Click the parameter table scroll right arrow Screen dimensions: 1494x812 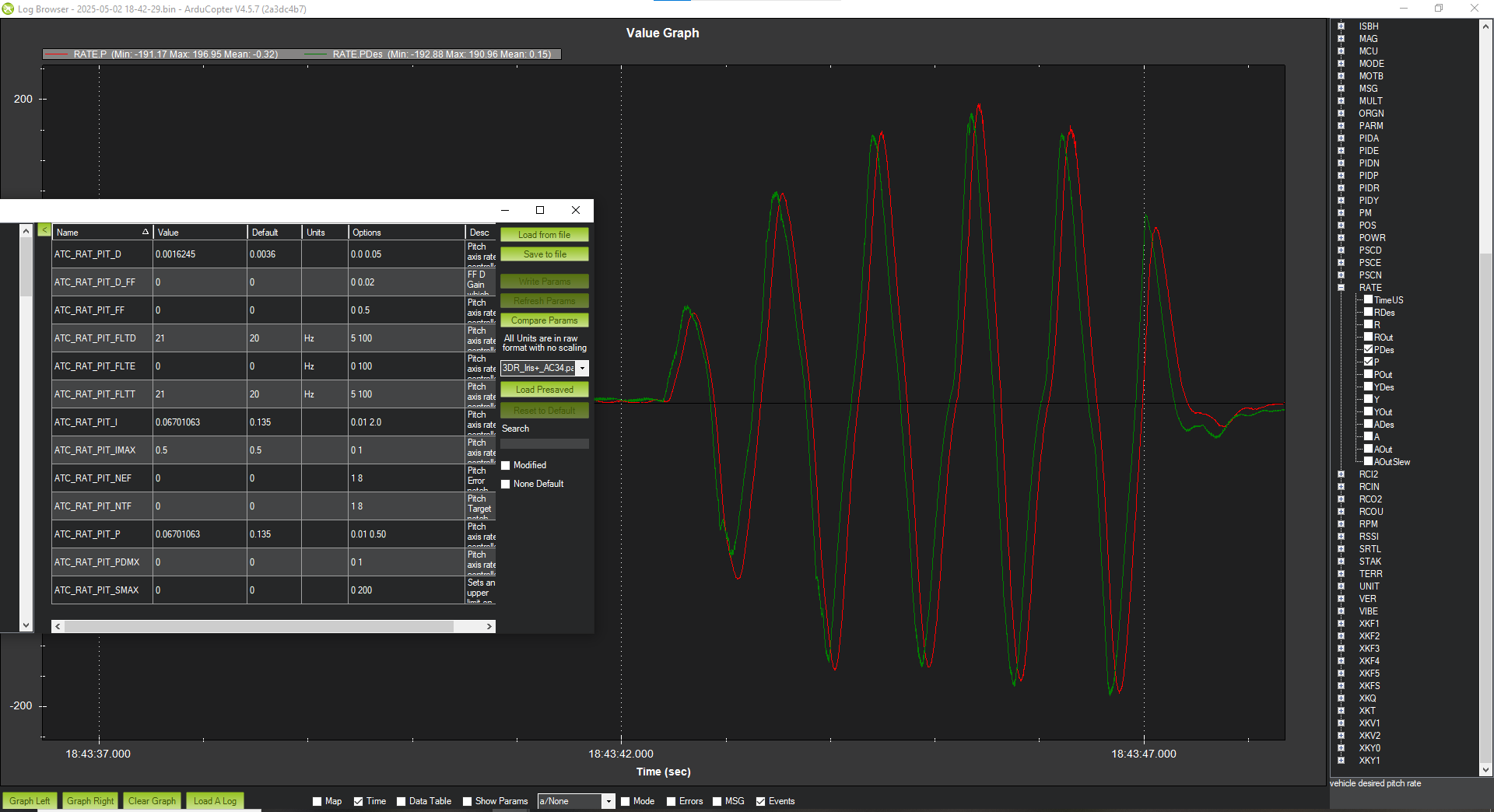coord(489,626)
